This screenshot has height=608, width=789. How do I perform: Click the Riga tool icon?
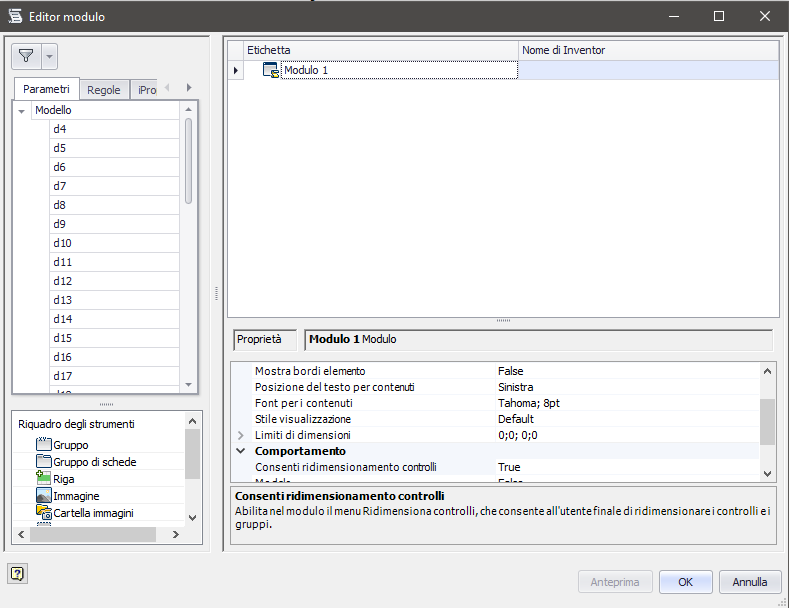pyautogui.click(x=44, y=478)
